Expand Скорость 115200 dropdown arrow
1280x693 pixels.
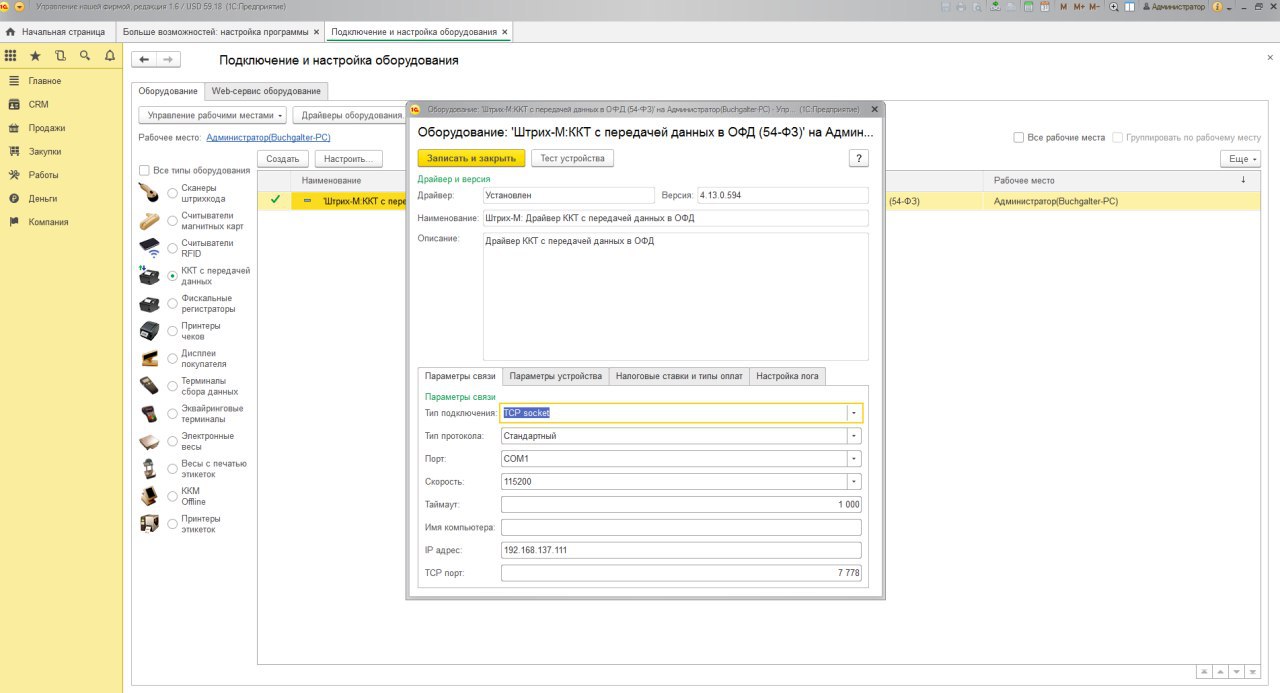click(x=854, y=481)
